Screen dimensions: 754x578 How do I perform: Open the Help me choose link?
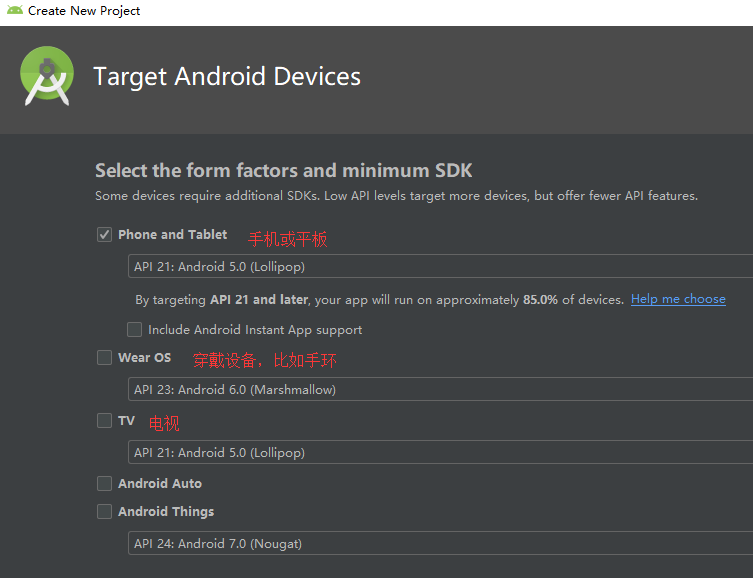678,299
